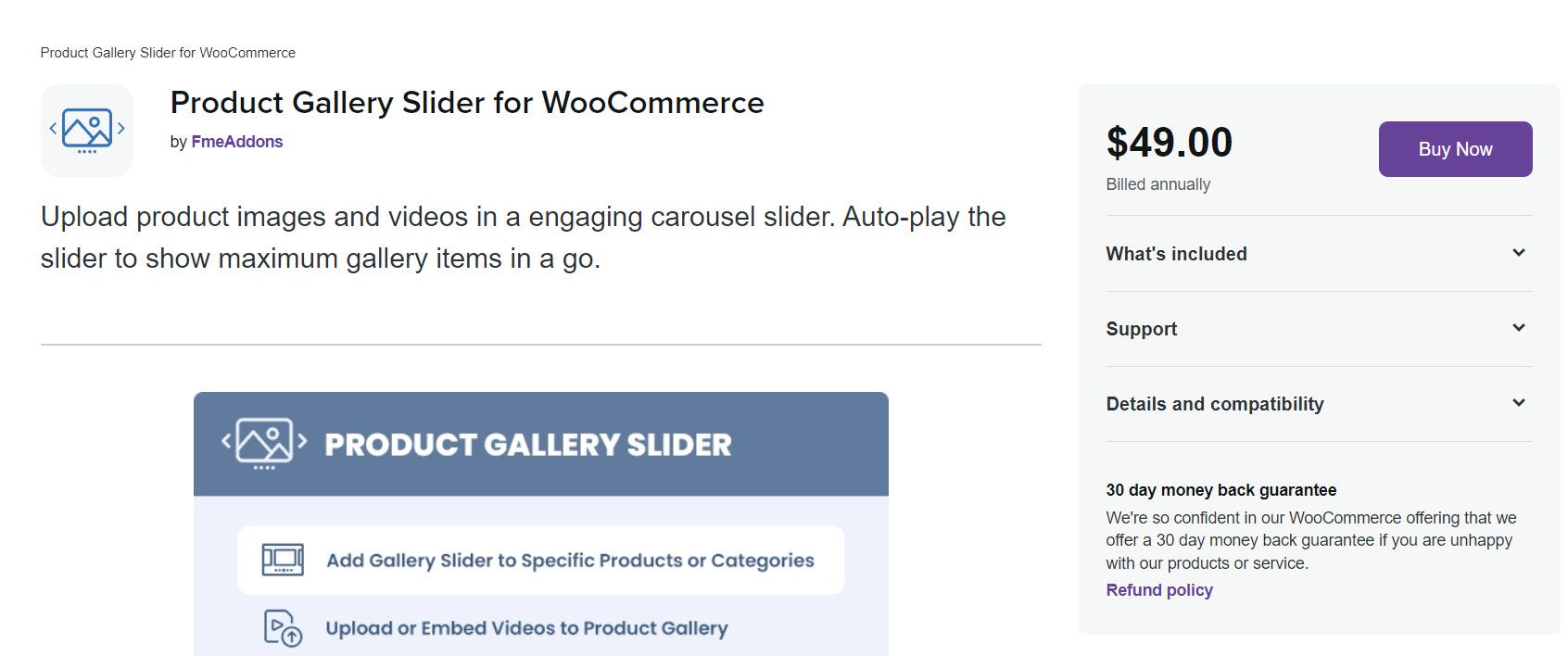Click the video upload icon beside Upload or Embed
The height and width of the screenshot is (656, 1568).
coord(283,627)
